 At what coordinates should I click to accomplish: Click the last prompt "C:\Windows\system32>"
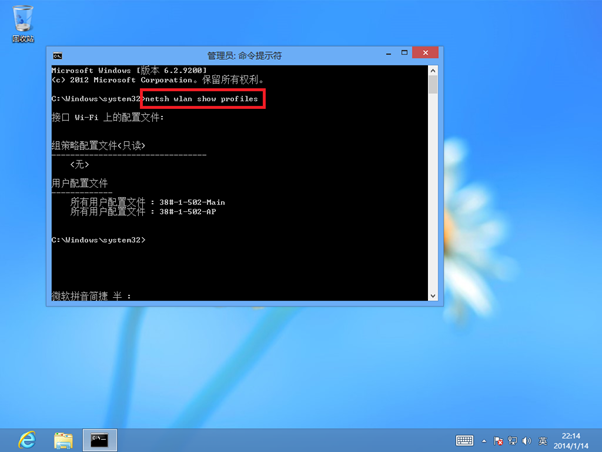coord(99,240)
